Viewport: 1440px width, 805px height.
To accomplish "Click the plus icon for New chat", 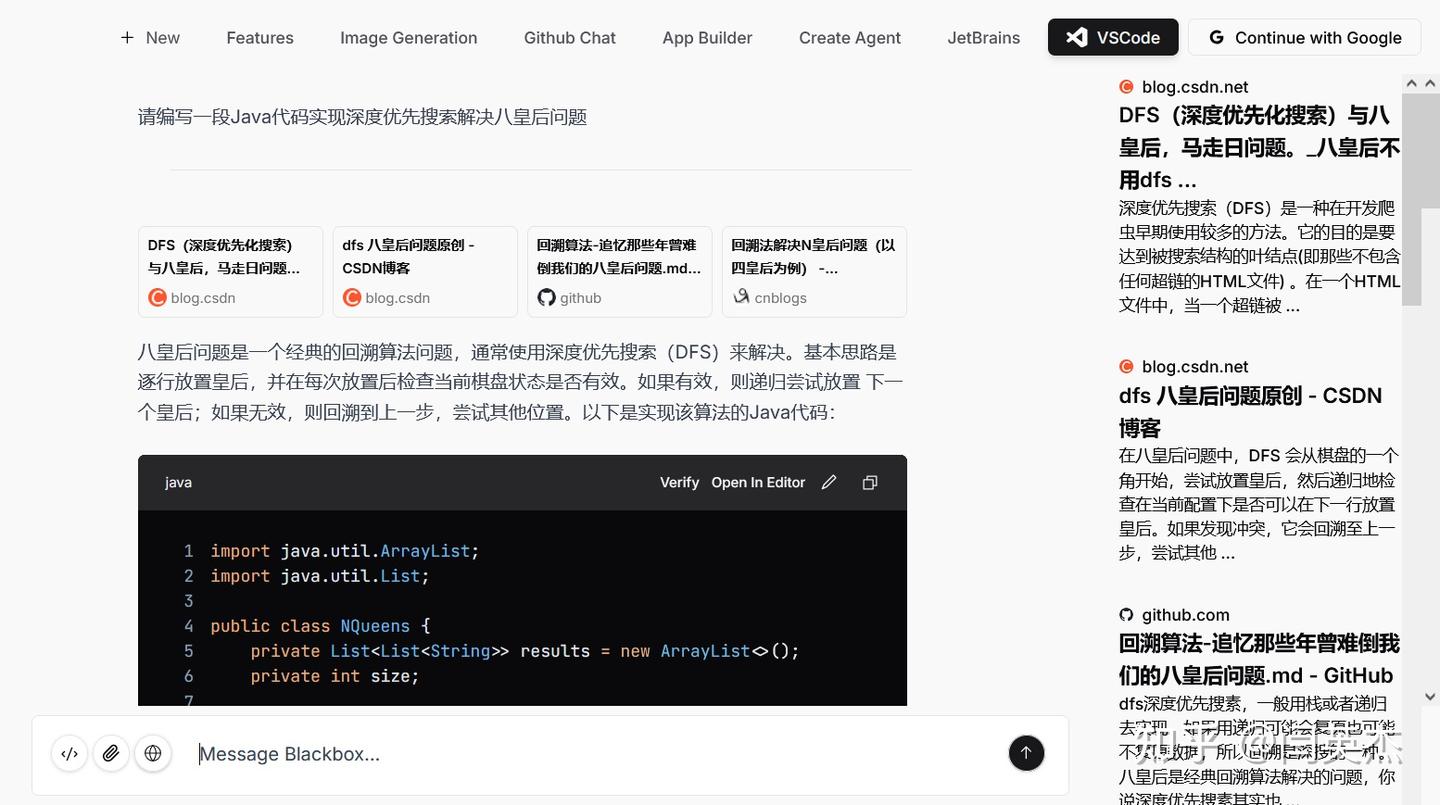I will click(x=127, y=38).
